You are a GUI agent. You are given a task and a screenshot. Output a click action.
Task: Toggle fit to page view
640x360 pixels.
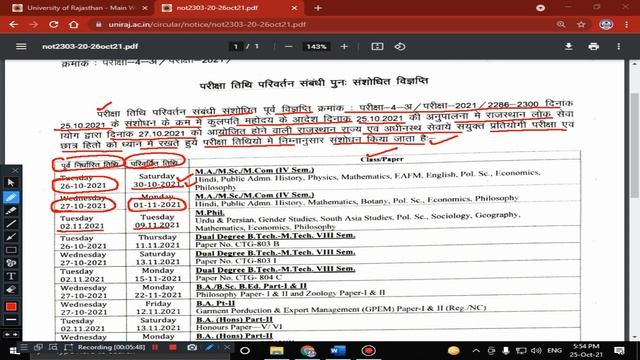coord(377,47)
